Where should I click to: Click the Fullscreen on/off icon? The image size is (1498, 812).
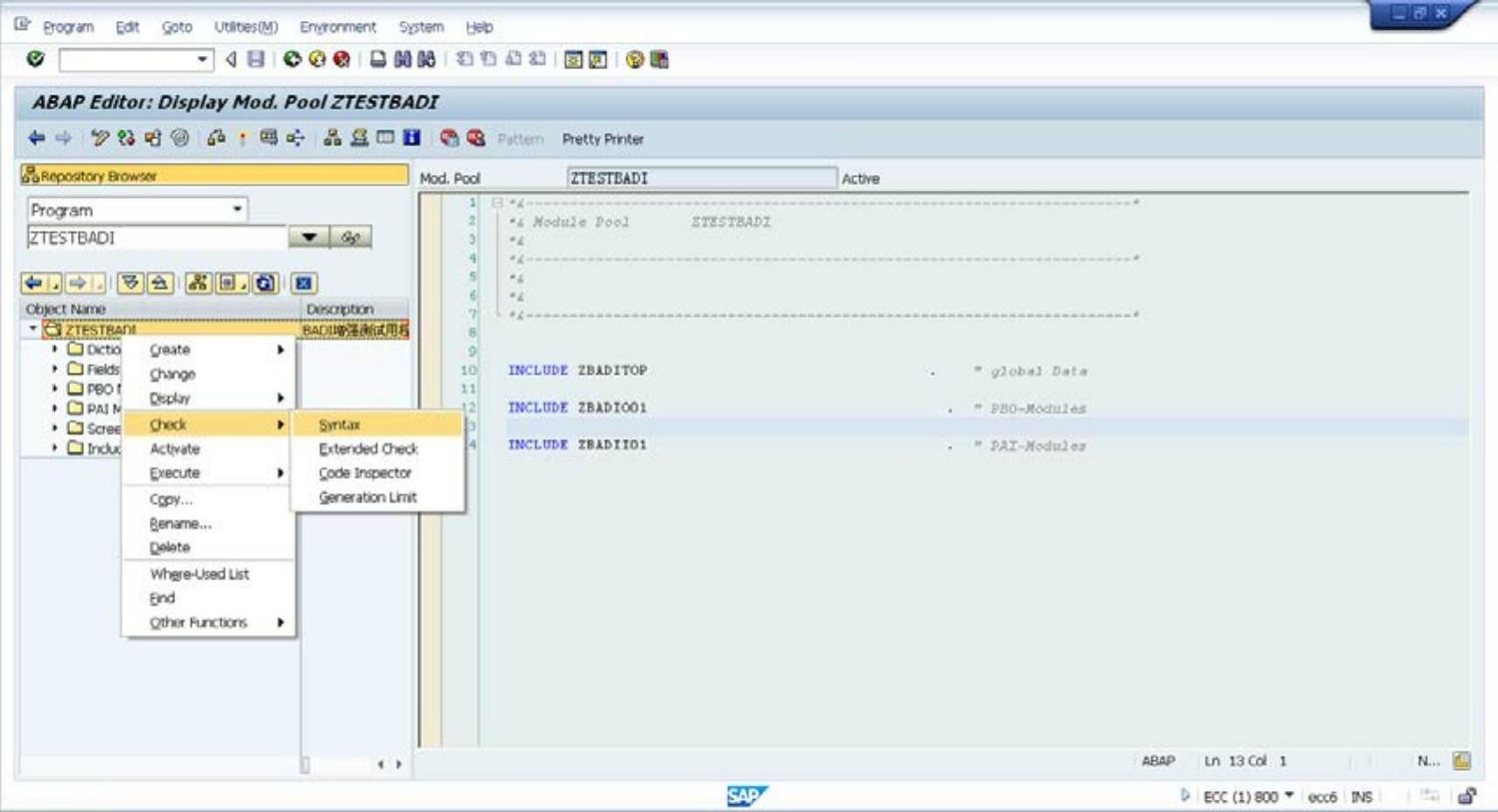coord(385,138)
